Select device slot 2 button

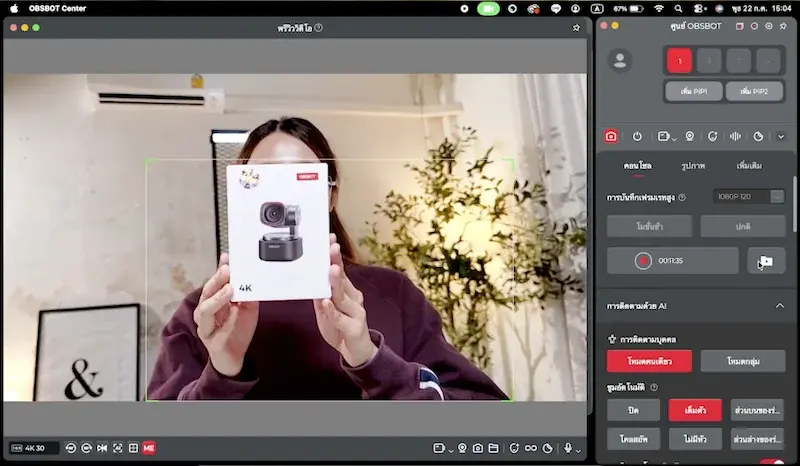[x=709, y=61]
